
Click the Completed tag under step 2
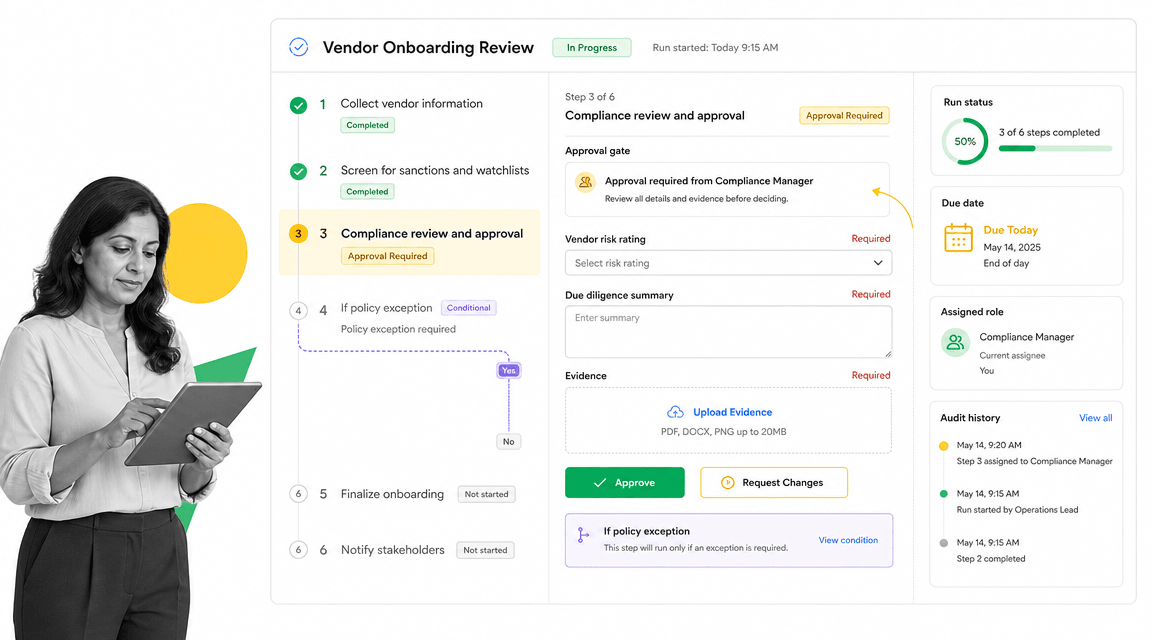click(367, 192)
